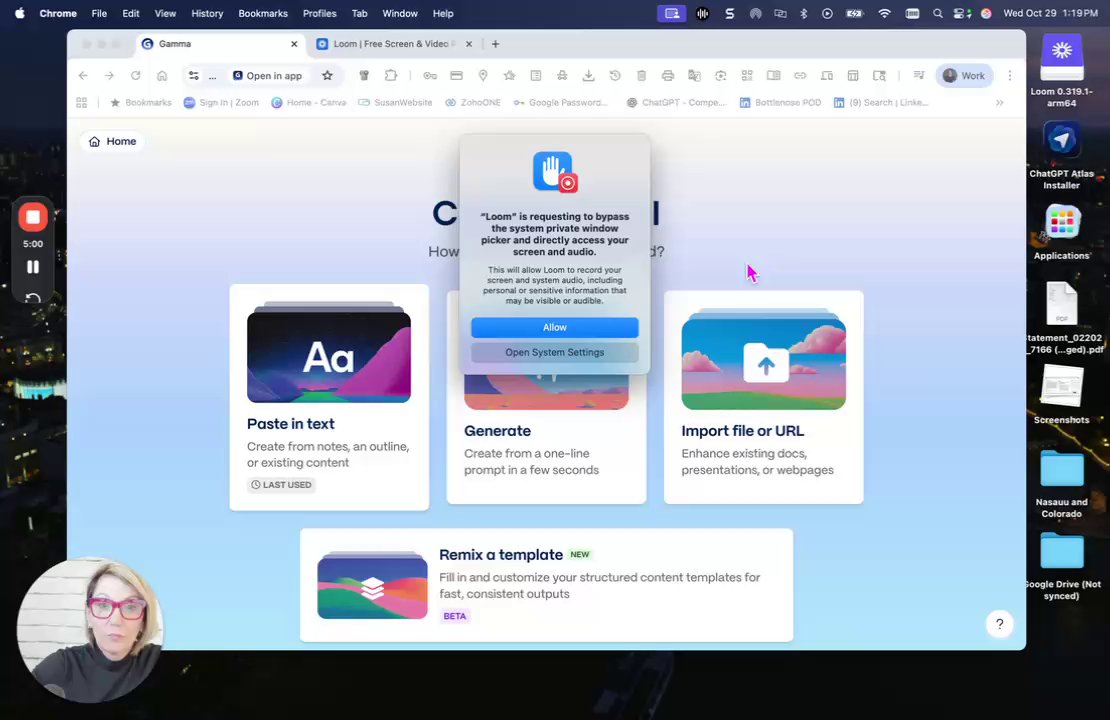1110x720 pixels.
Task: Bookmark this page with the star
Action: [327, 76]
